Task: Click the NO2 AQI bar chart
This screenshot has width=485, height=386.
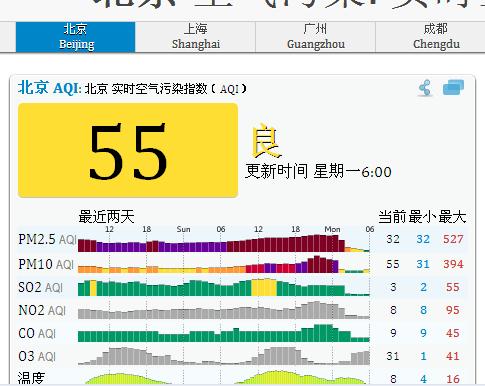Action: tap(224, 310)
